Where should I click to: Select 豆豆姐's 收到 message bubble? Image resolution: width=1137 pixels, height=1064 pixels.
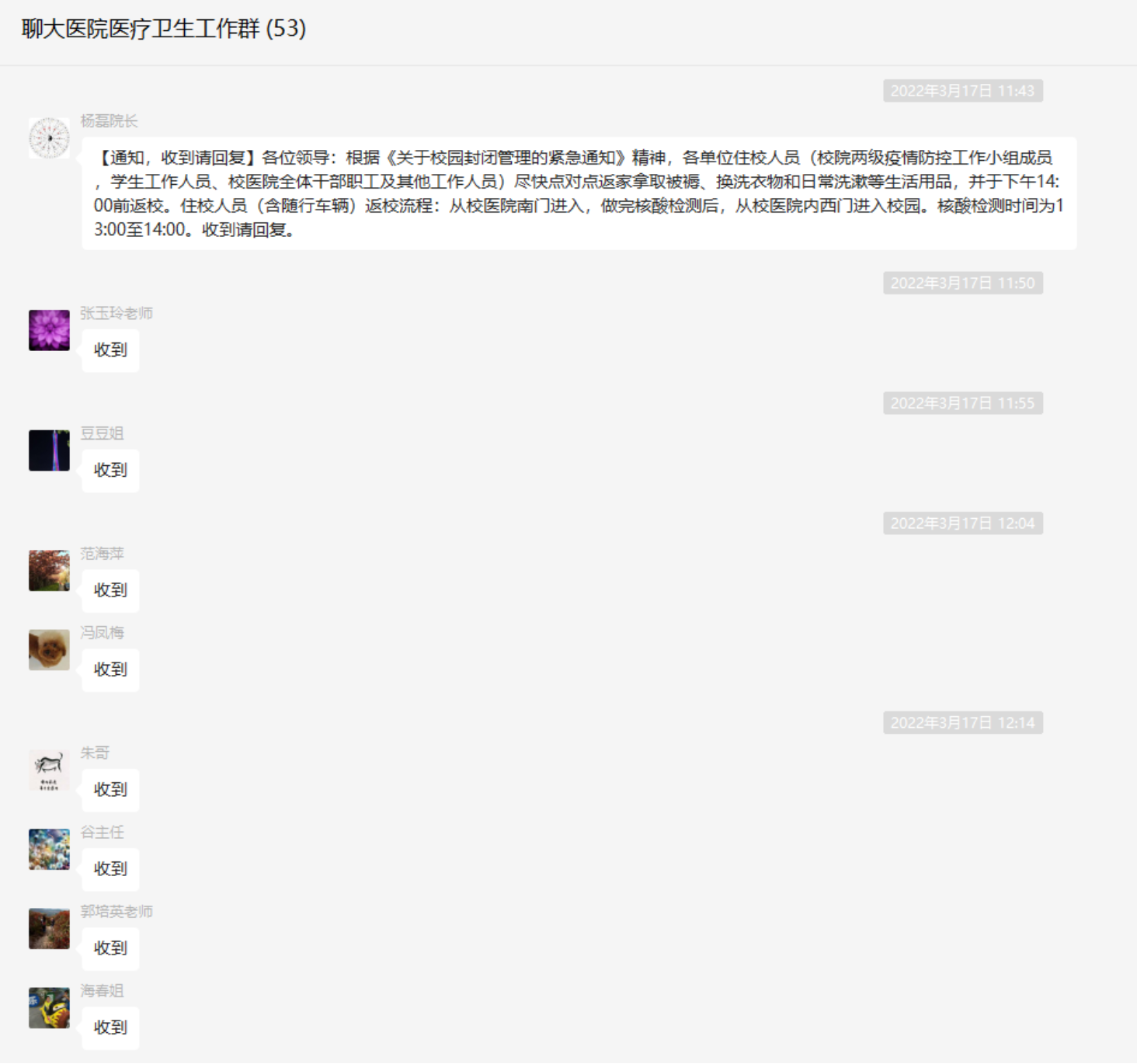click(x=110, y=471)
